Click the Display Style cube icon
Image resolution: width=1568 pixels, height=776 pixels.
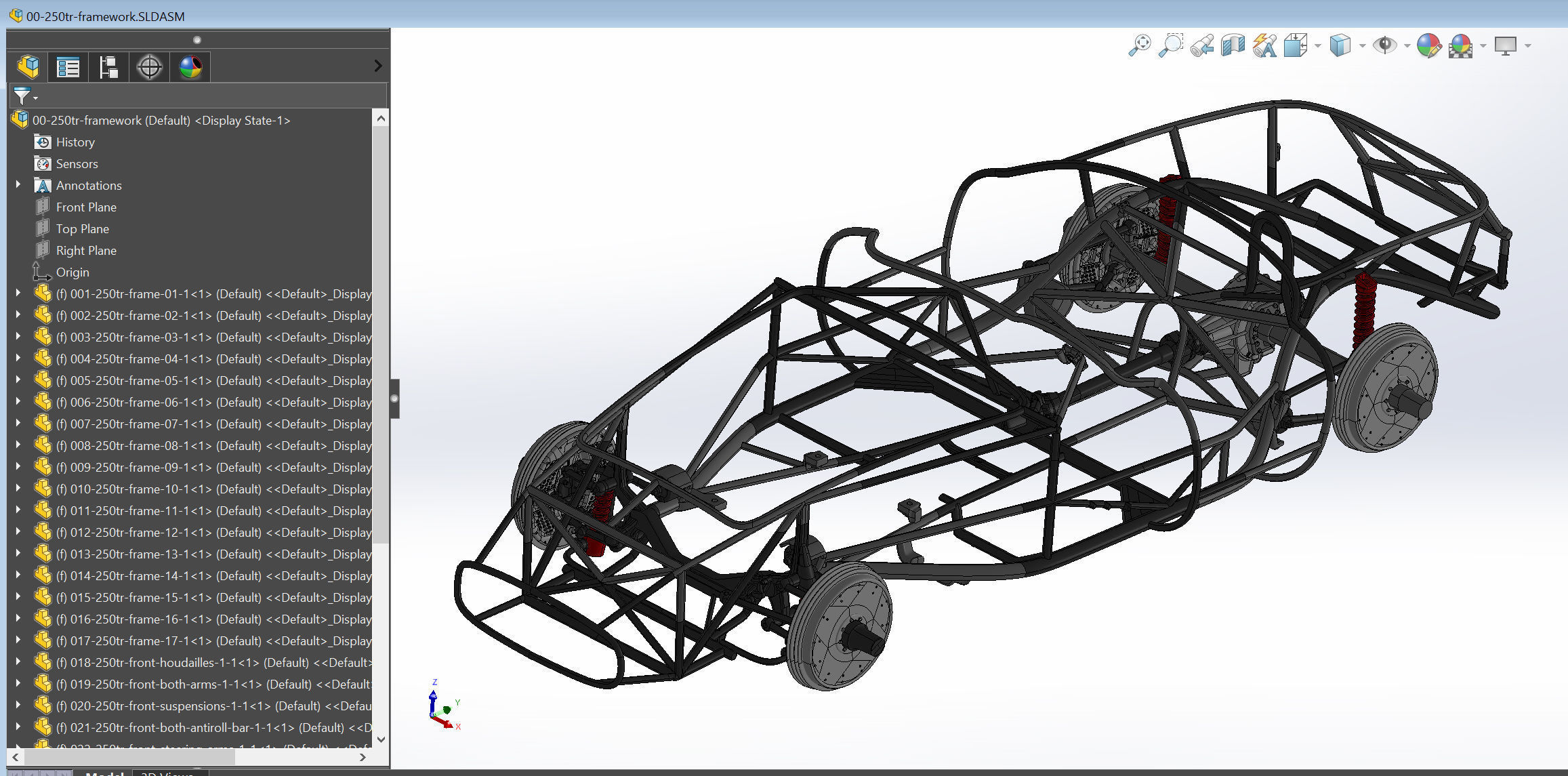click(x=1340, y=45)
